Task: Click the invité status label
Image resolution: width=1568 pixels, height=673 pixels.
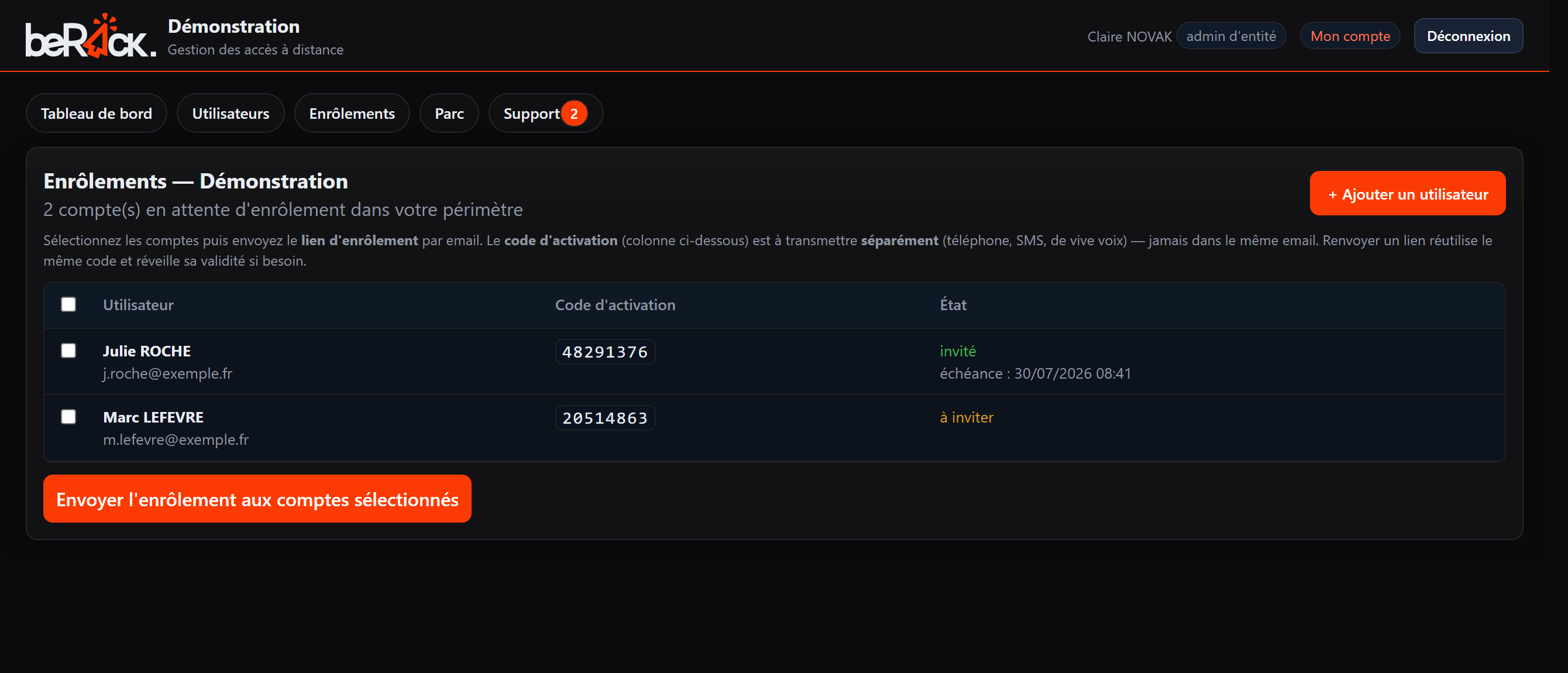Action: pos(958,351)
